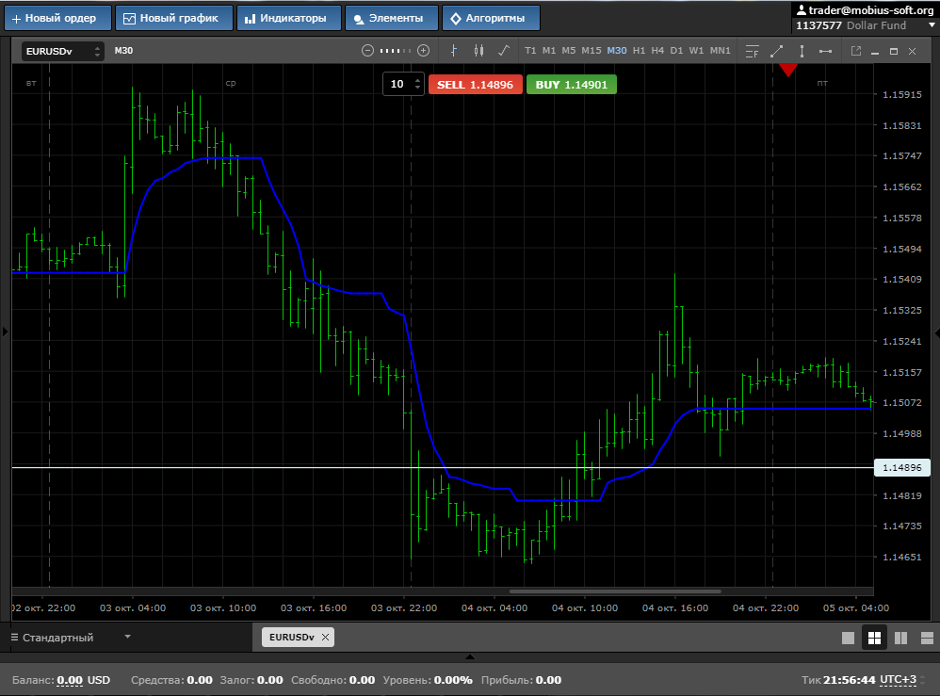Switch to vertical columns layout
The height and width of the screenshot is (696, 940).
(x=900, y=638)
